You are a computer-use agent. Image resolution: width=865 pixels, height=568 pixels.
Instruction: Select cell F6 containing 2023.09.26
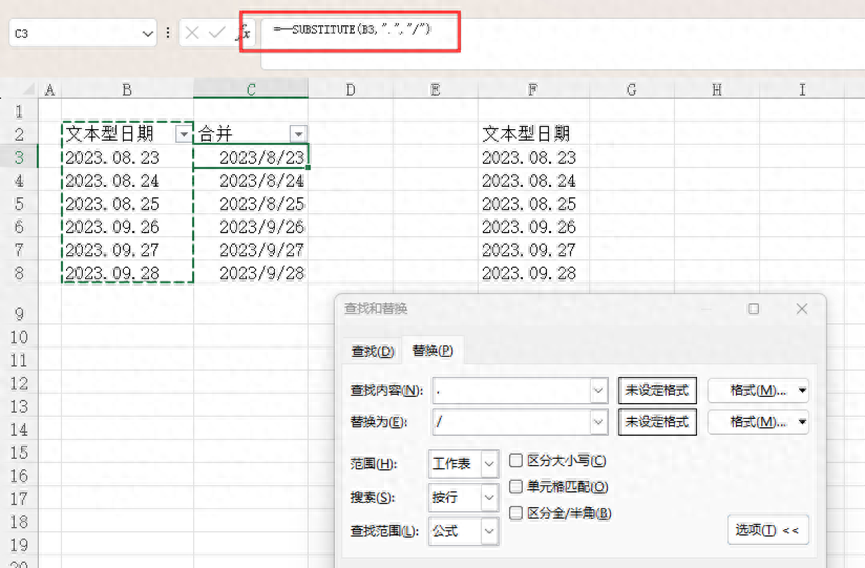(533, 227)
